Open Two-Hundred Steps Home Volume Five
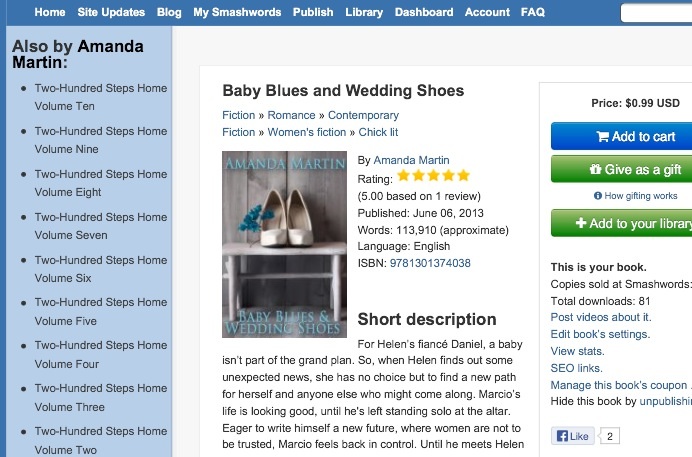The width and height of the screenshot is (692, 457). click(100, 311)
